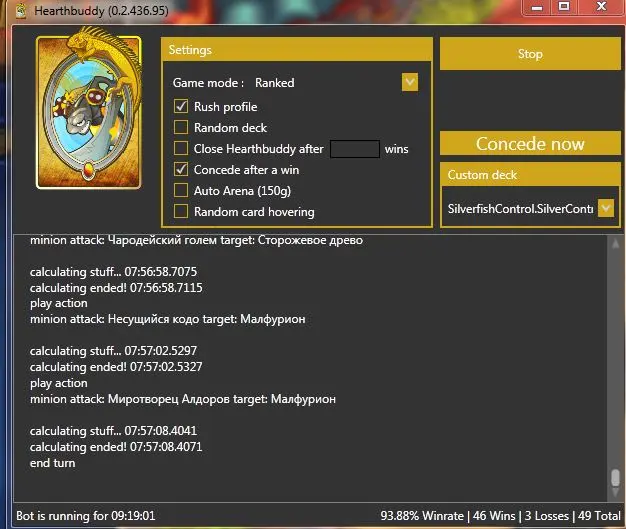Close the Hearthbuddy window
Image resolution: width=626 pixels, height=529 pixels.
(x=601, y=7)
